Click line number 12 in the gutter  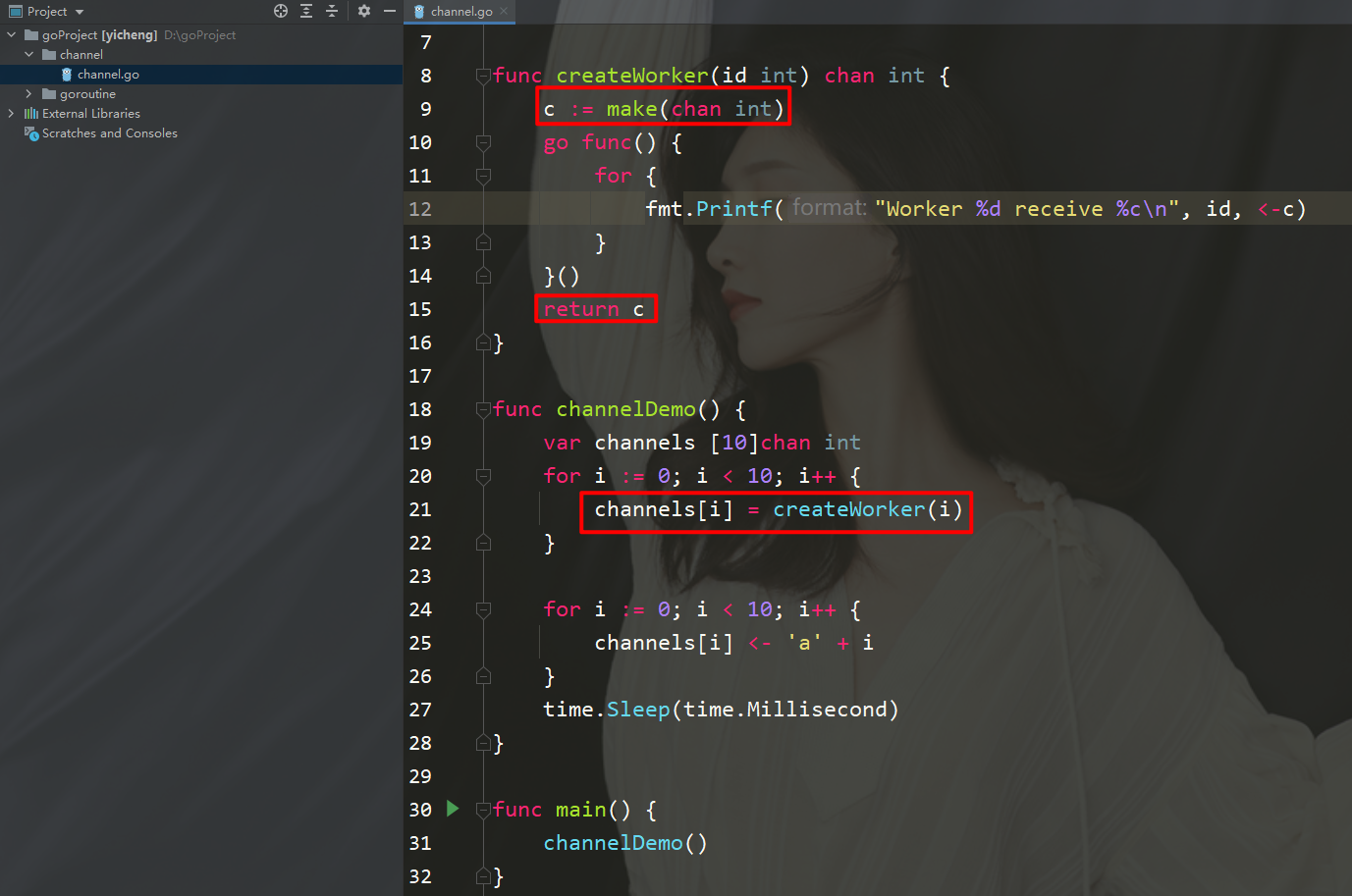coord(420,209)
